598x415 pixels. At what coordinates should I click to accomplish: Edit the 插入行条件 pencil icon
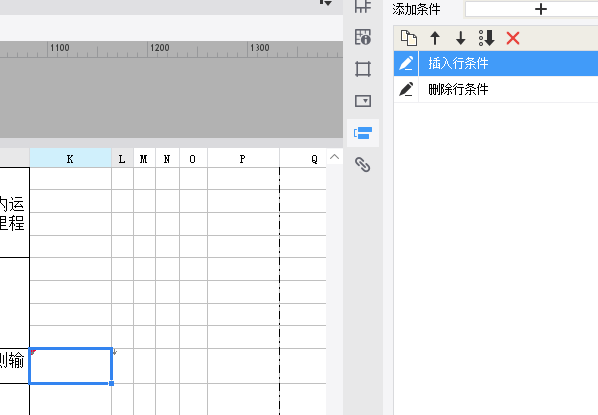[406, 63]
